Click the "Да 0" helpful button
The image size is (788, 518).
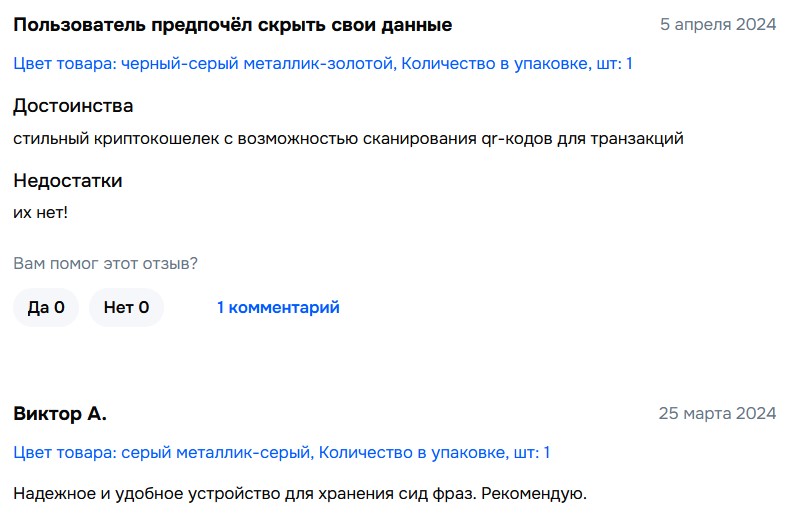click(x=46, y=307)
